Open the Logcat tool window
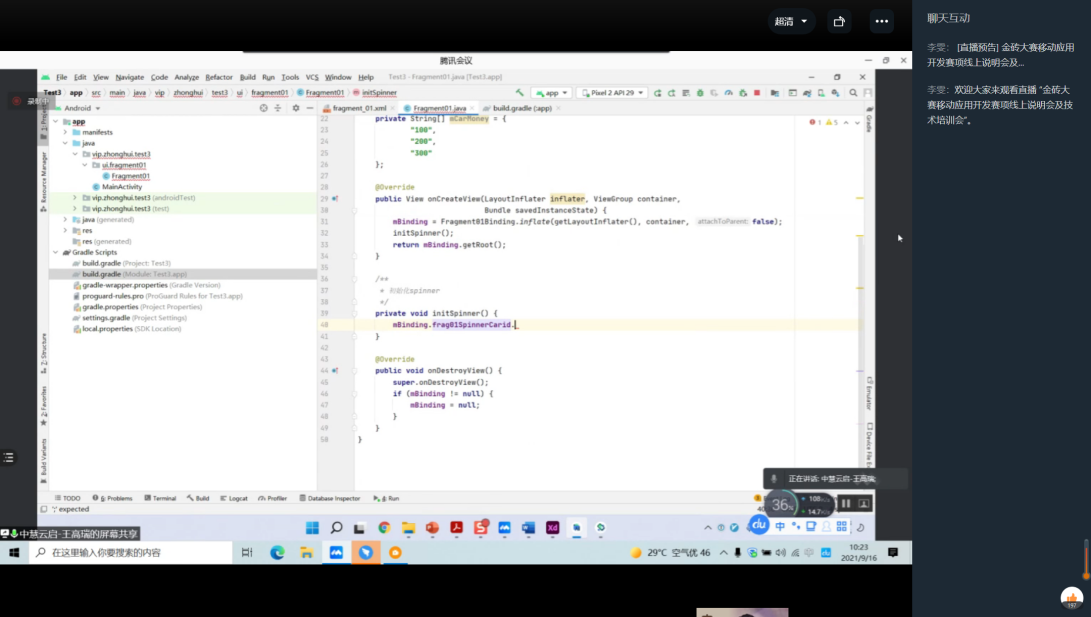This screenshot has height=617, width=1091. (234, 498)
